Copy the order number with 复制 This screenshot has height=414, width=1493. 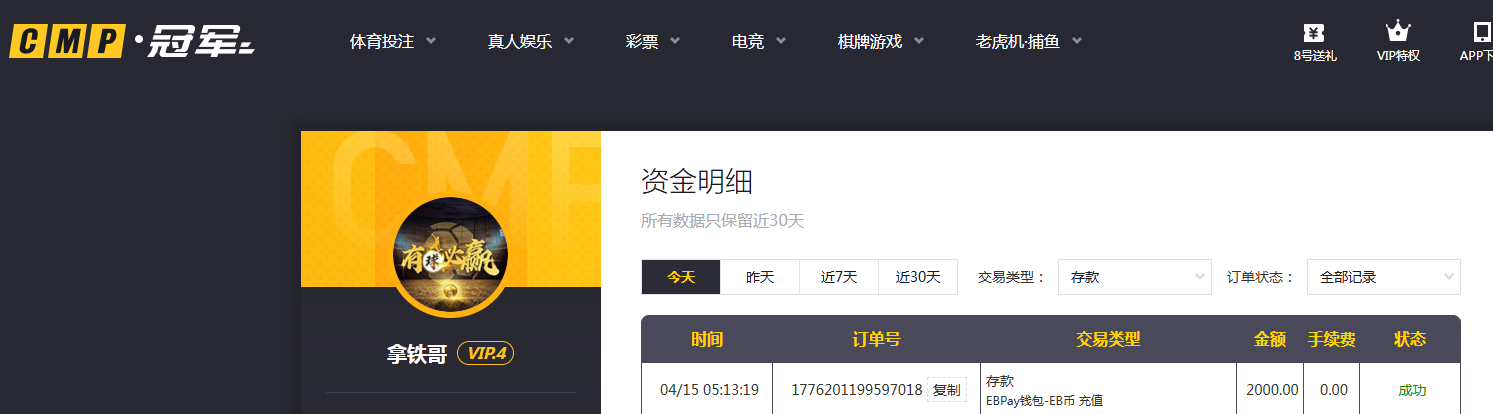point(947,390)
